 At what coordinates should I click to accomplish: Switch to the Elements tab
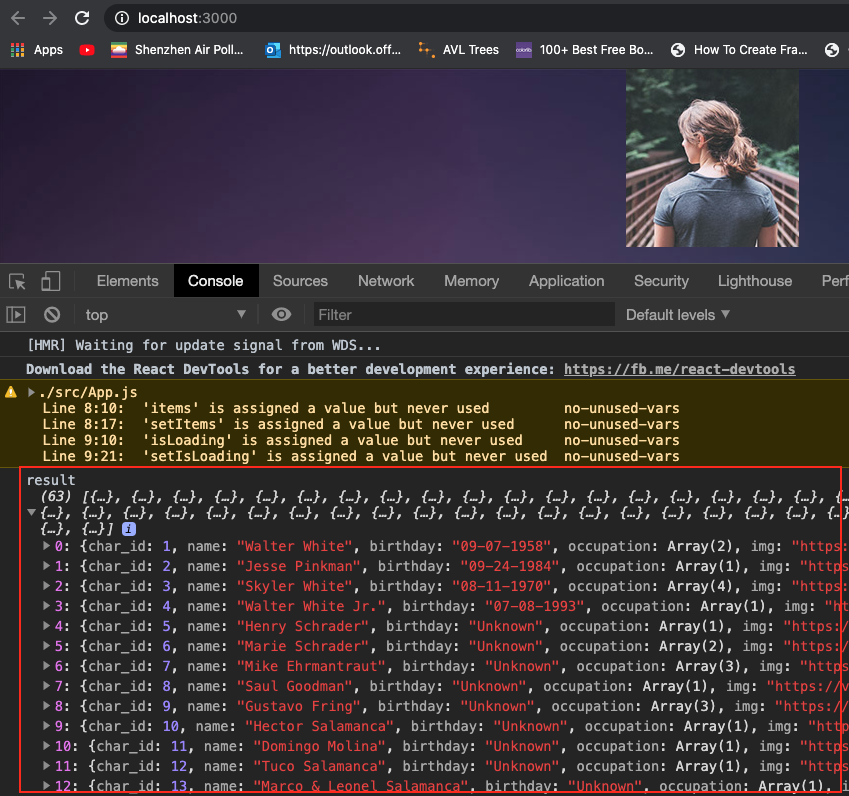(127, 281)
